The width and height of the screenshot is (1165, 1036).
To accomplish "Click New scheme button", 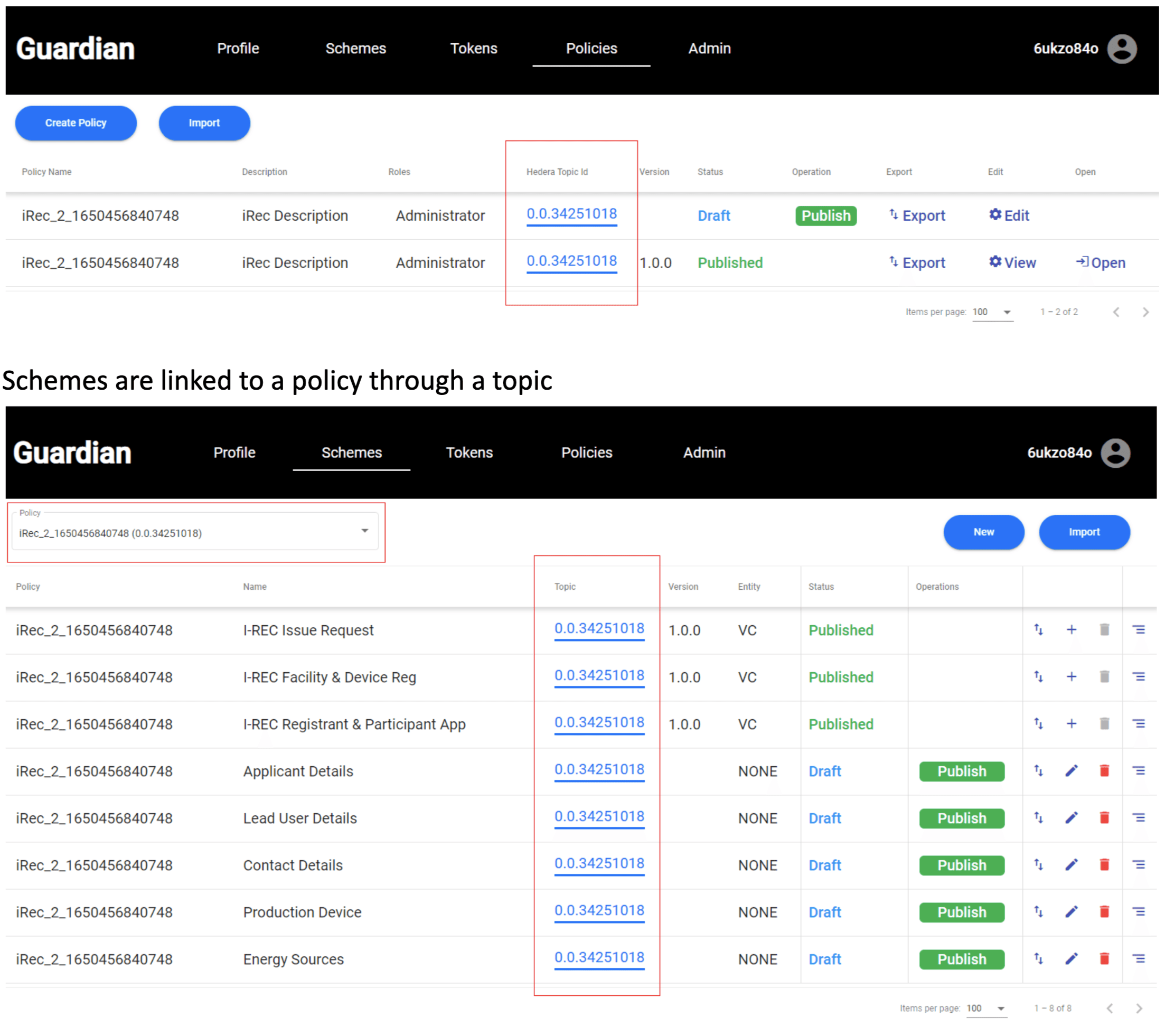I will [x=983, y=532].
